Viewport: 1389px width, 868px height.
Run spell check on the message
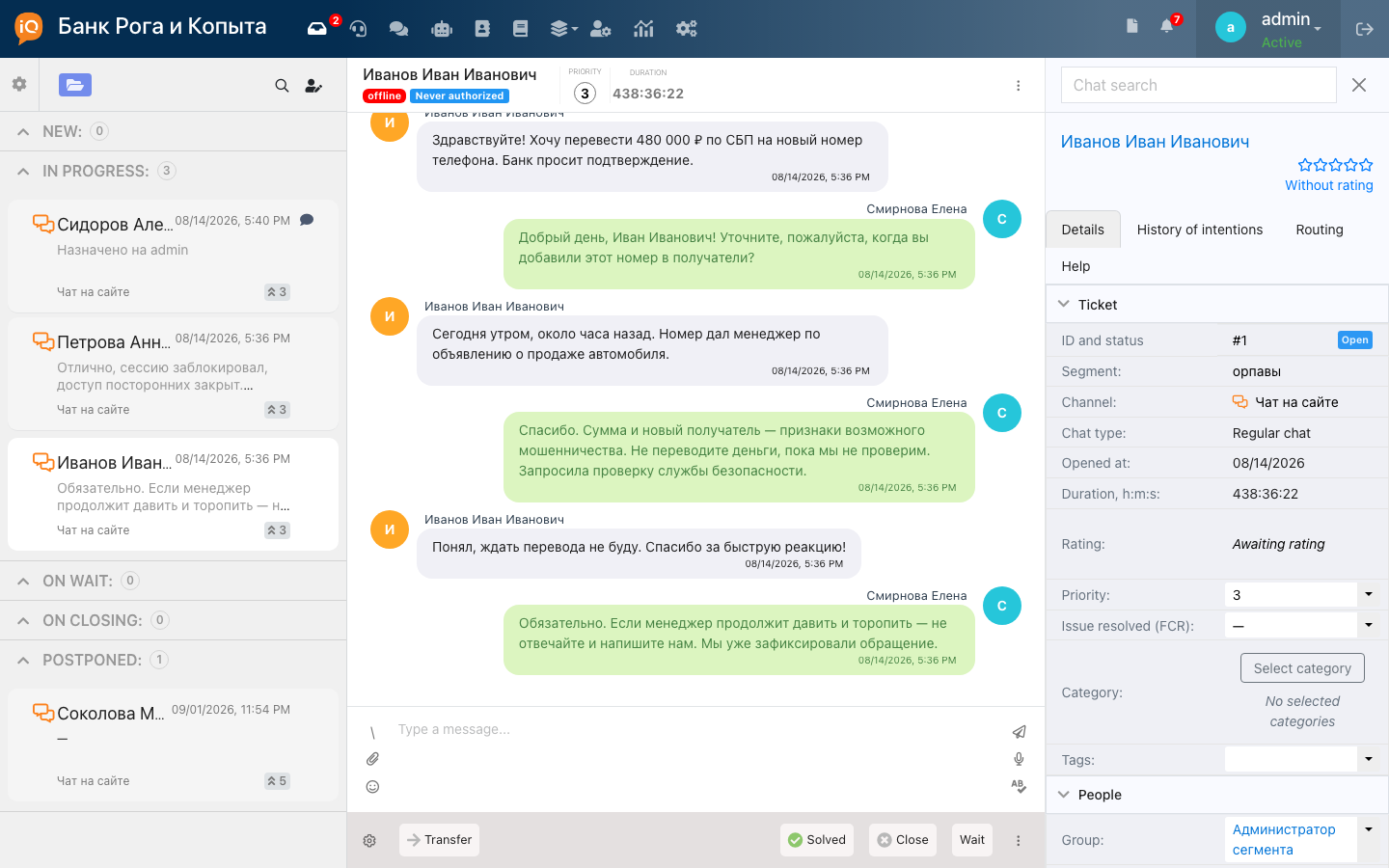pyautogui.click(x=1019, y=786)
